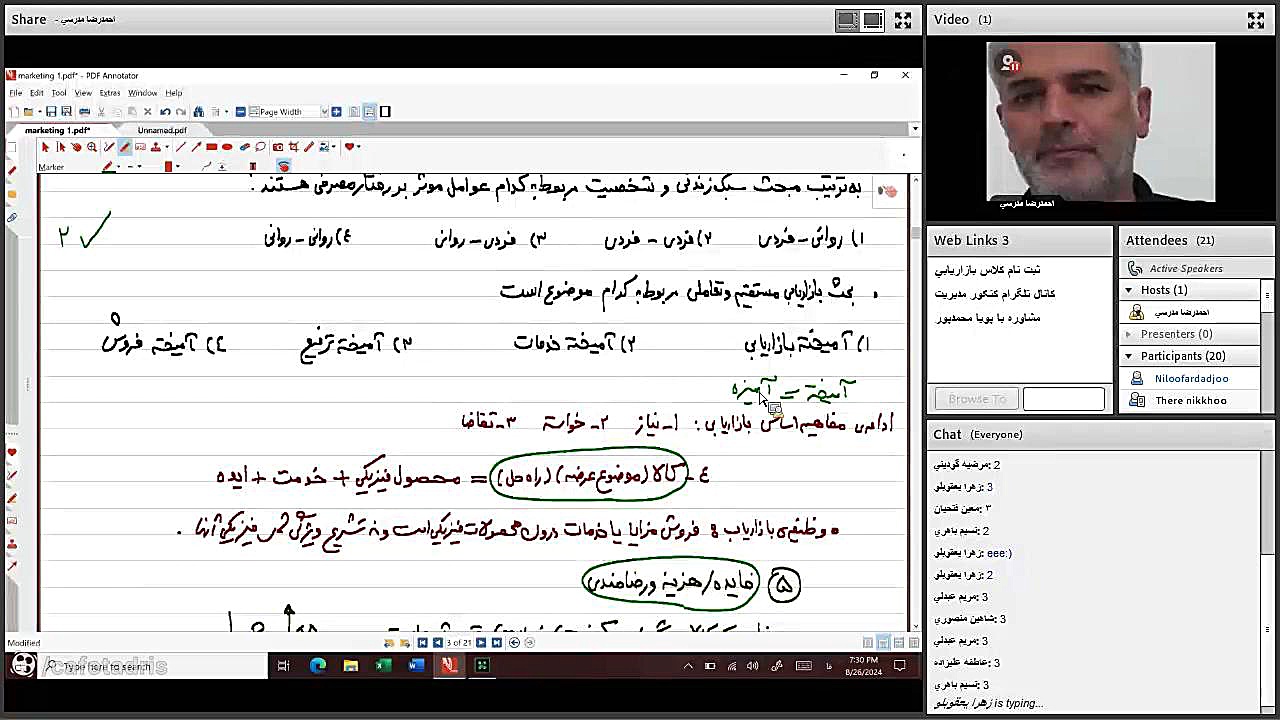1280x720 pixels.
Task: Go to next page in PDF Annotator
Action: [481, 643]
